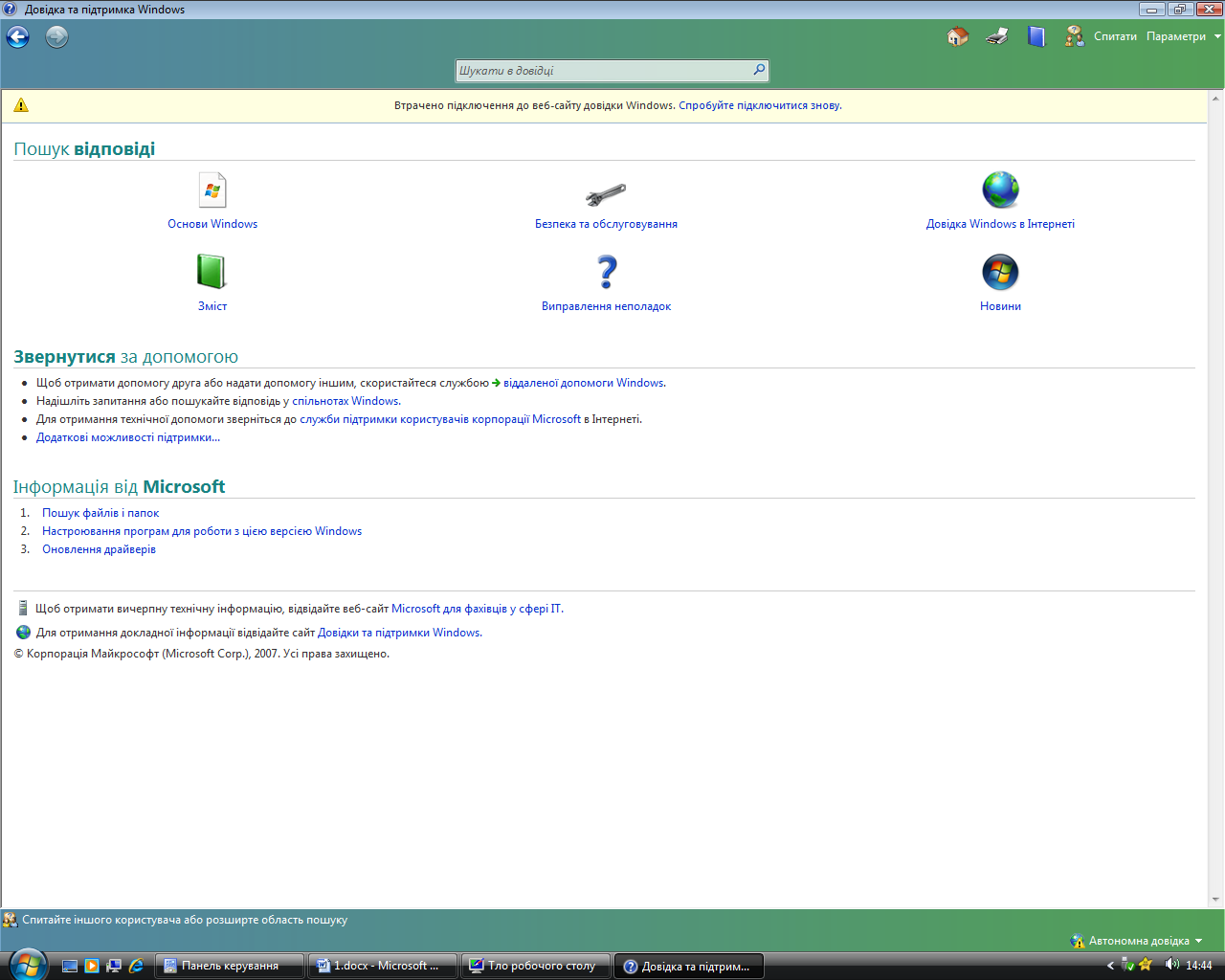Open служби підтримки користувачів корпорації Microsoft link
This screenshot has width=1225, height=980.
click(440, 419)
